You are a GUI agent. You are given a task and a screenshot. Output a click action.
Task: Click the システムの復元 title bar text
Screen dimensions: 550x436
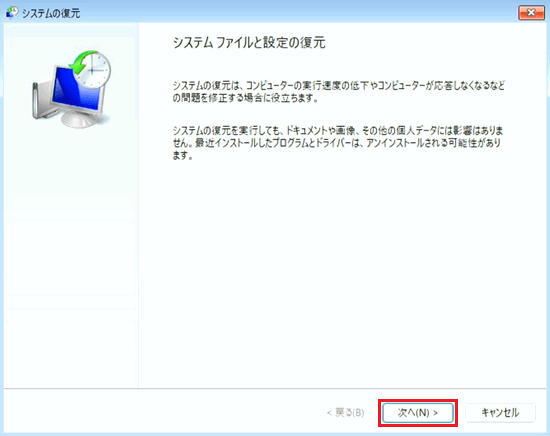[x=51, y=13]
